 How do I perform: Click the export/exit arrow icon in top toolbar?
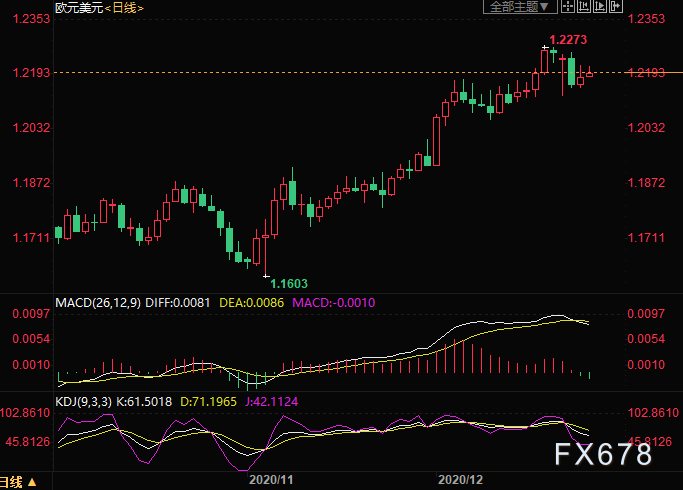click(x=615, y=7)
